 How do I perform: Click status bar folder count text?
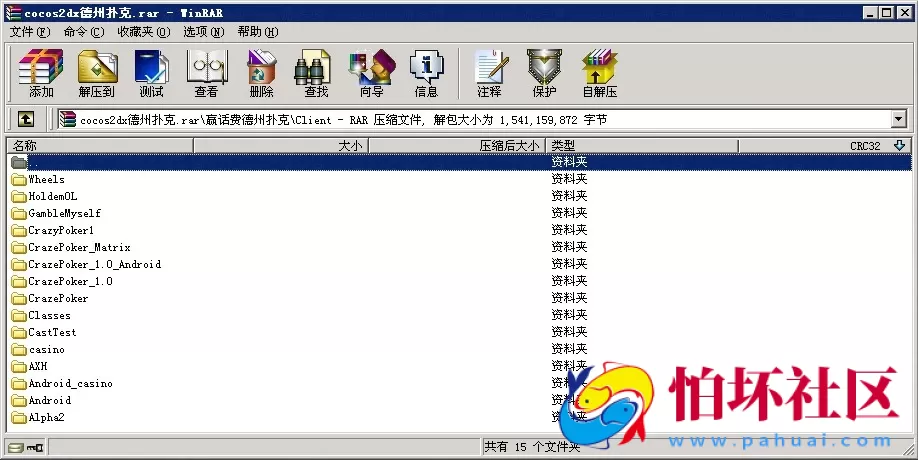pyautogui.click(x=532, y=447)
